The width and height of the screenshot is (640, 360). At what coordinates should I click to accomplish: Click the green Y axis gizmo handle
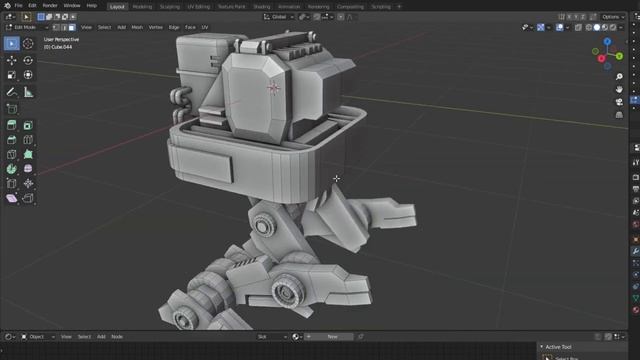(x=619, y=56)
